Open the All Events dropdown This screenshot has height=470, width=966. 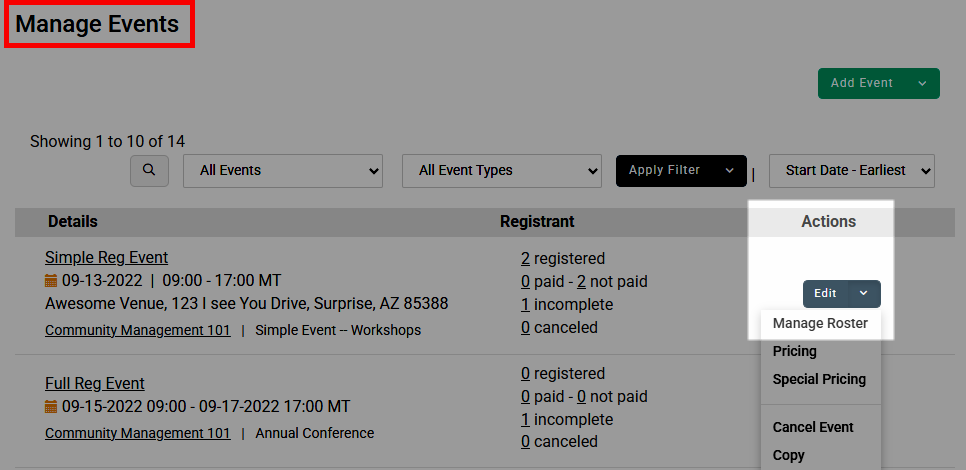coord(283,171)
